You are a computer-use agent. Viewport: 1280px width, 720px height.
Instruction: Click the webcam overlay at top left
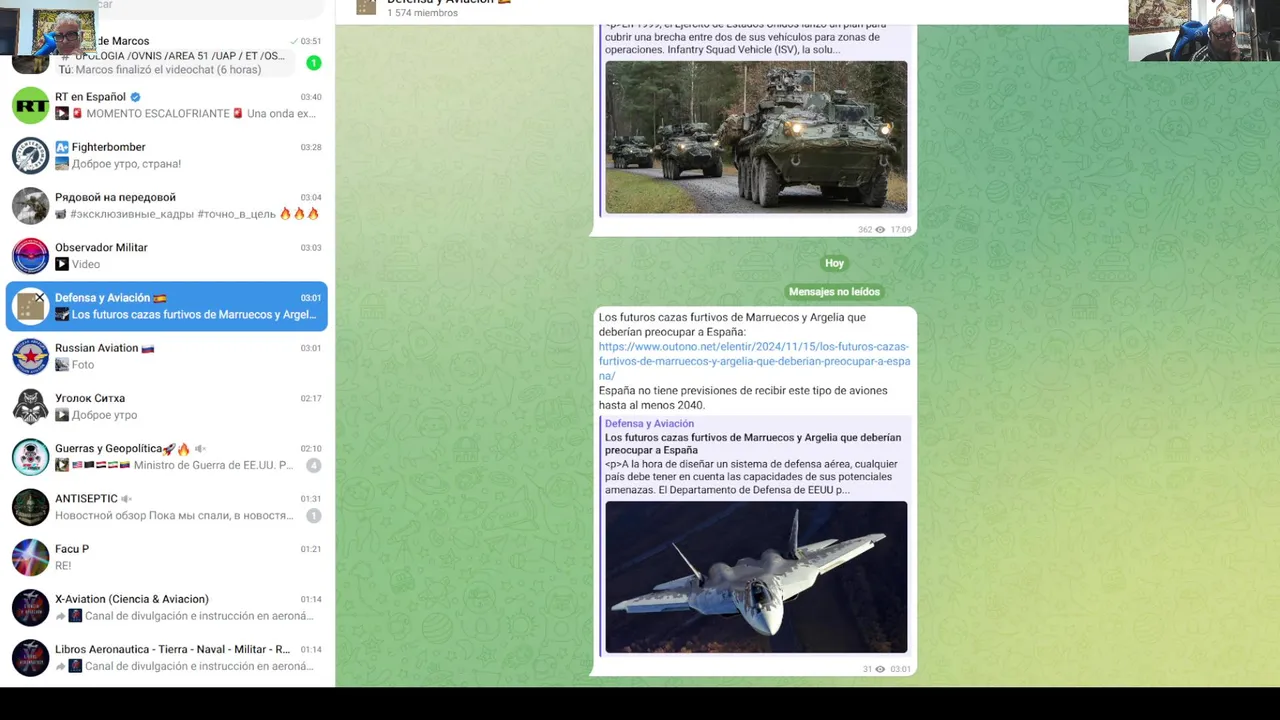tap(48, 28)
